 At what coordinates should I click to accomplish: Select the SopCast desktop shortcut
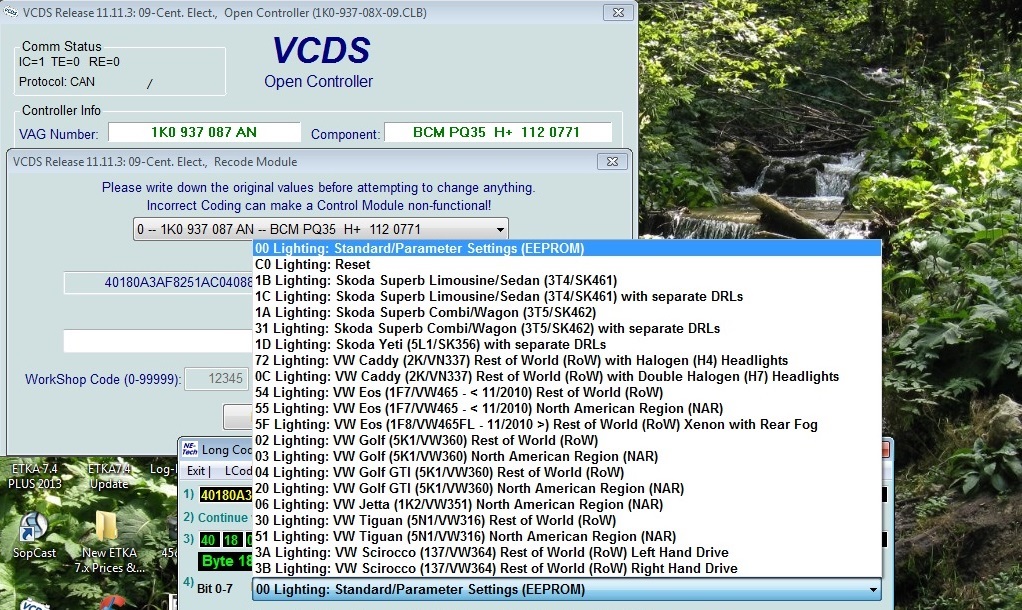point(33,536)
